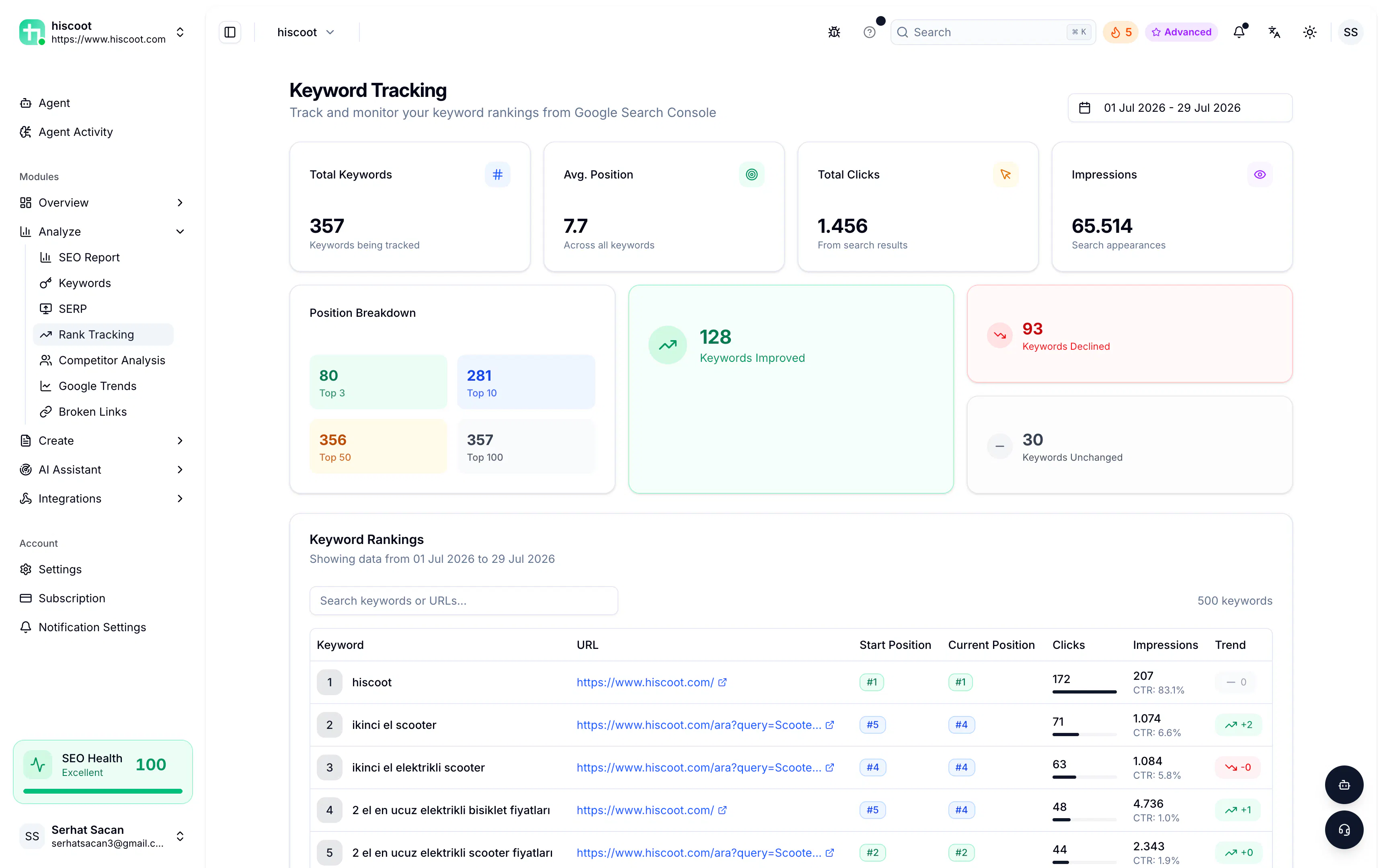
Task: Open Google Trends page
Action: point(103,386)
